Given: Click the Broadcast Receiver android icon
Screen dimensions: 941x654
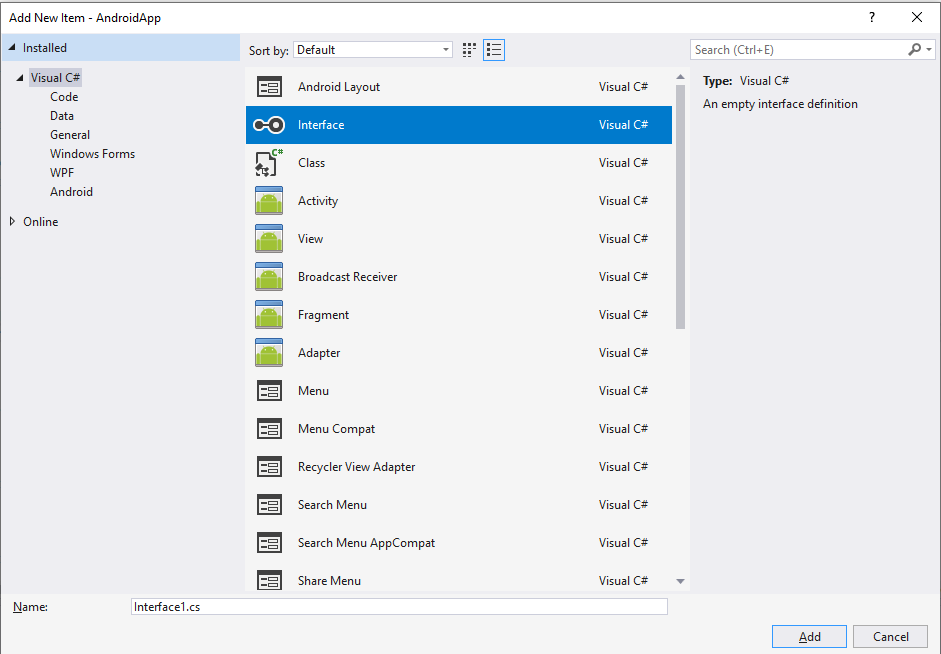Looking at the screenshot, I should tap(269, 277).
